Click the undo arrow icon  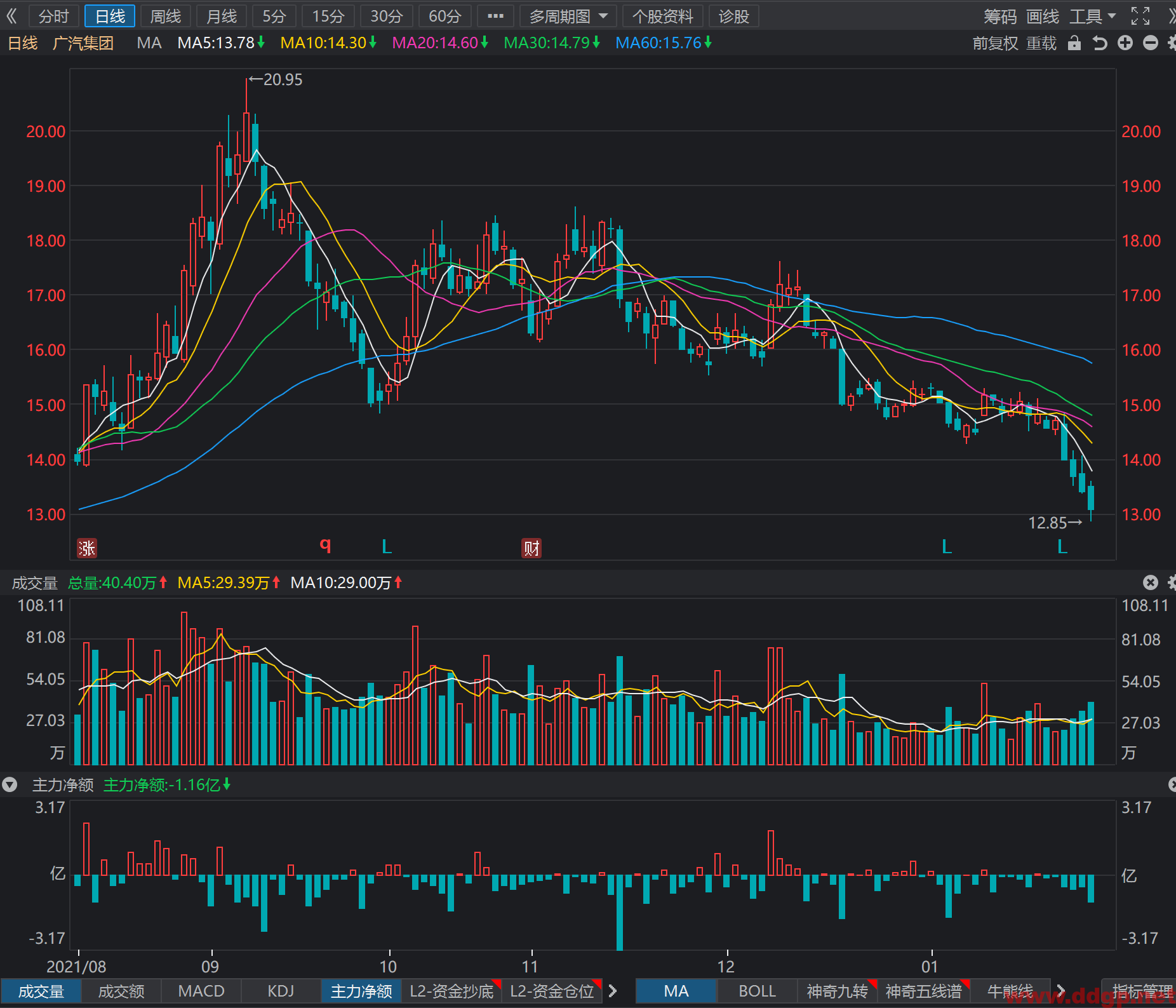pyautogui.click(x=1100, y=43)
